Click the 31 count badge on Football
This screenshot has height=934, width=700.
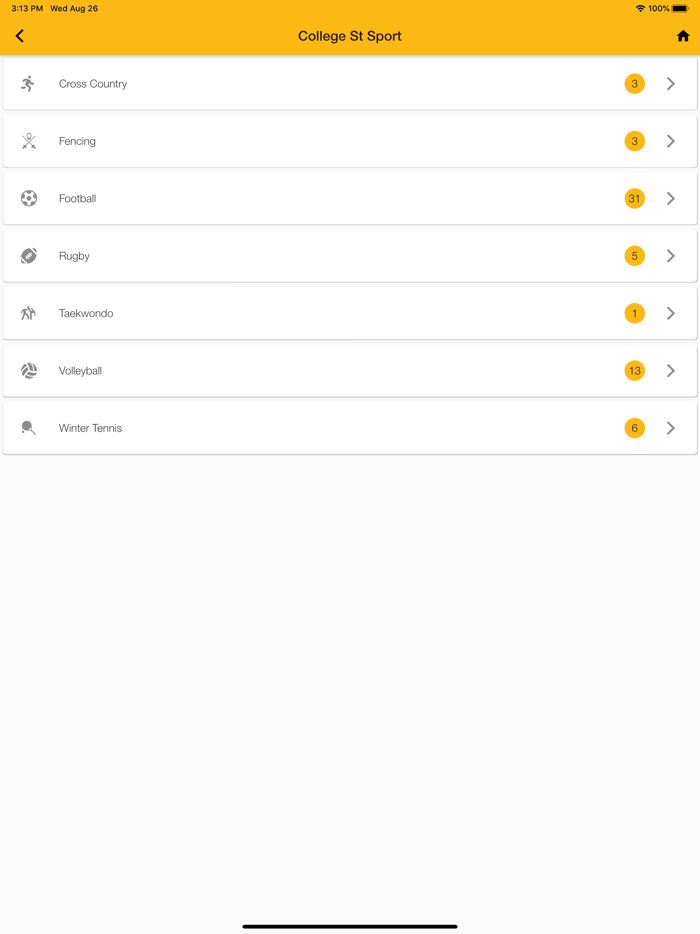[634, 198]
